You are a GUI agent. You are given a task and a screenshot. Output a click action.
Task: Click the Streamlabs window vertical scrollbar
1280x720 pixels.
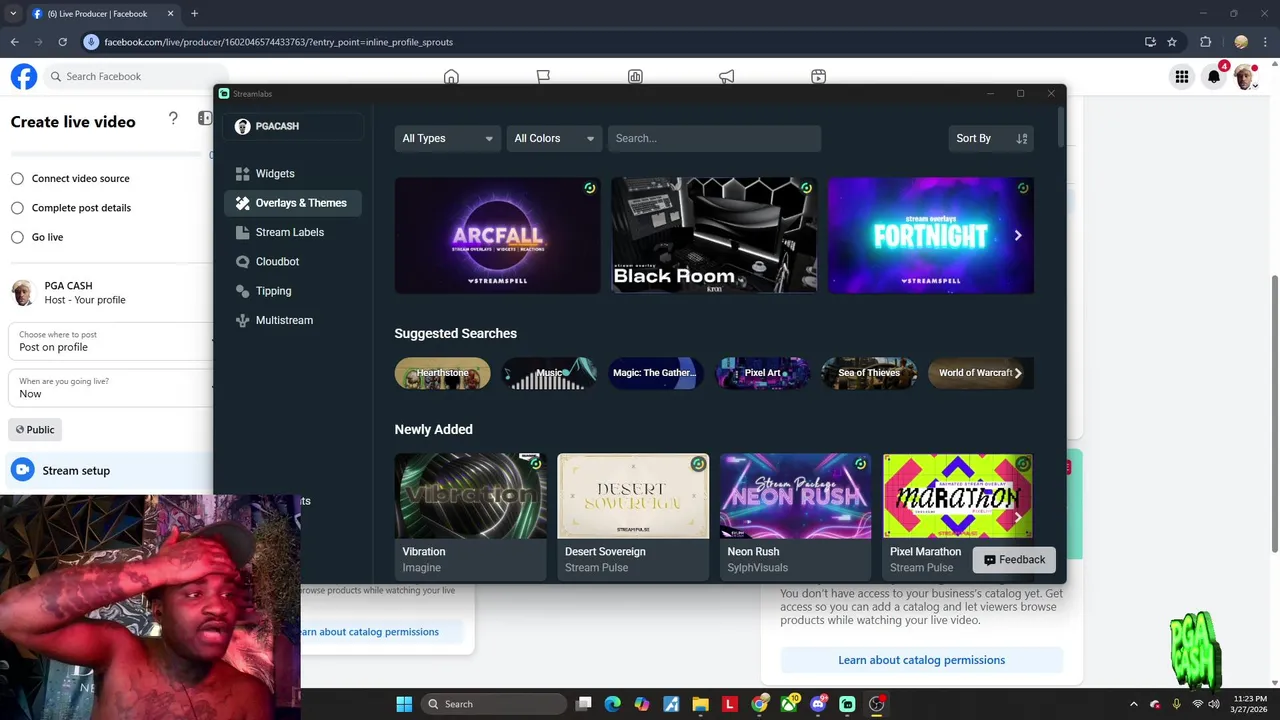click(1060, 128)
